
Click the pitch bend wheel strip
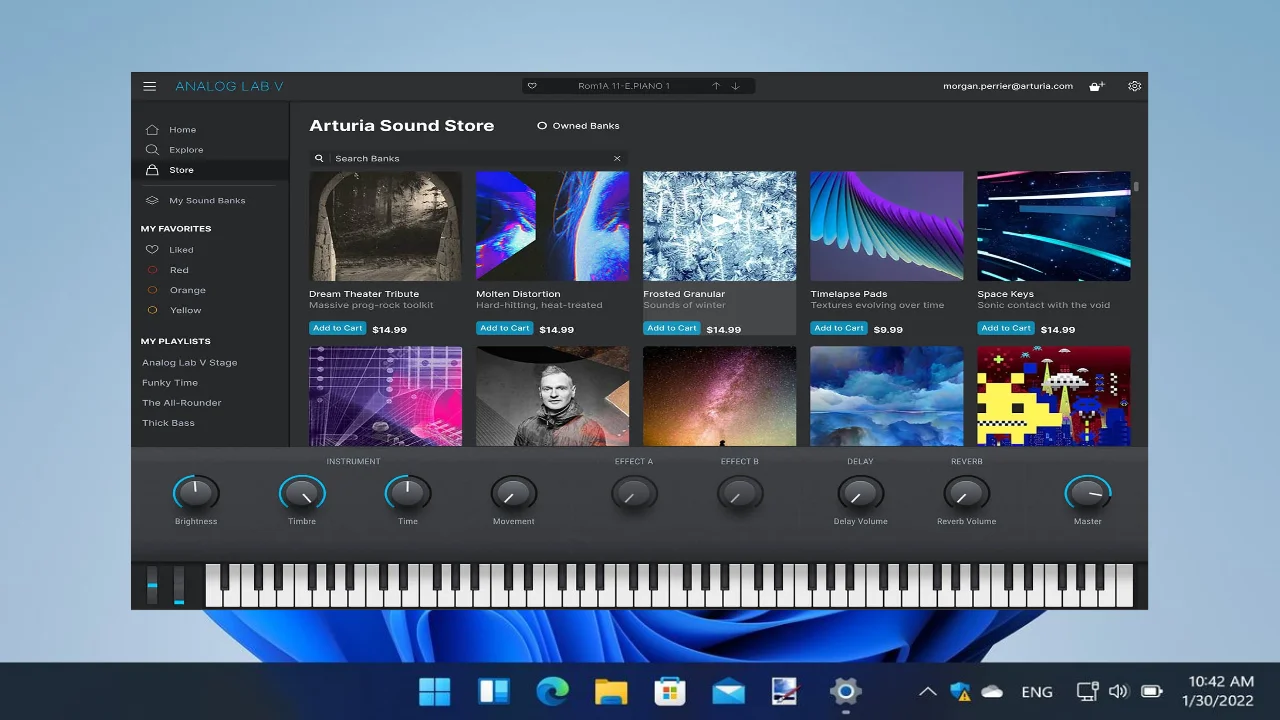point(153,585)
